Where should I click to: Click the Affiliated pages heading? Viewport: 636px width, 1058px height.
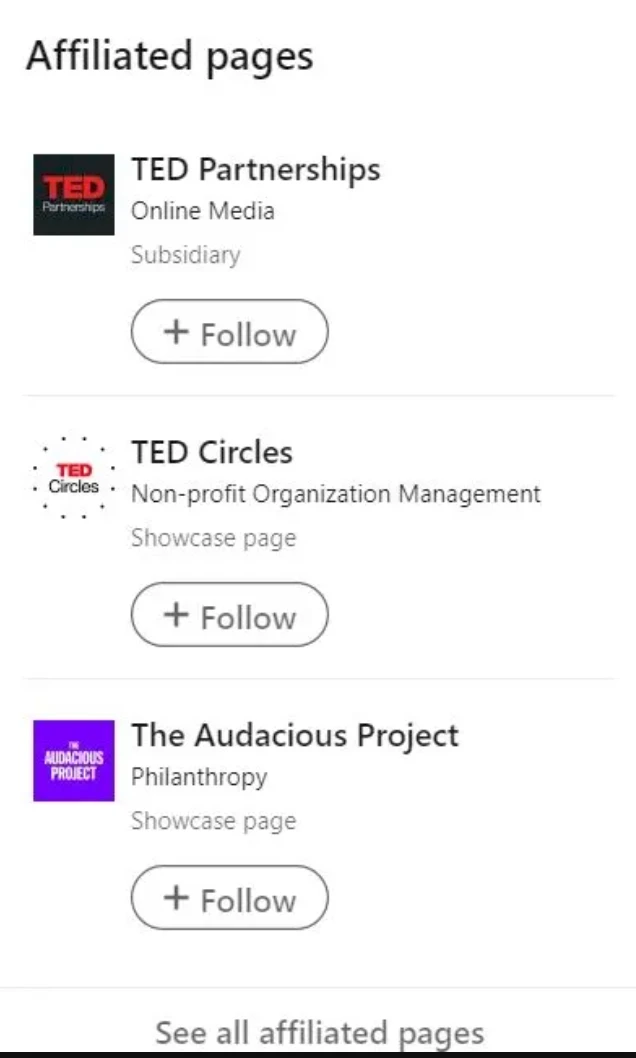(x=170, y=56)
